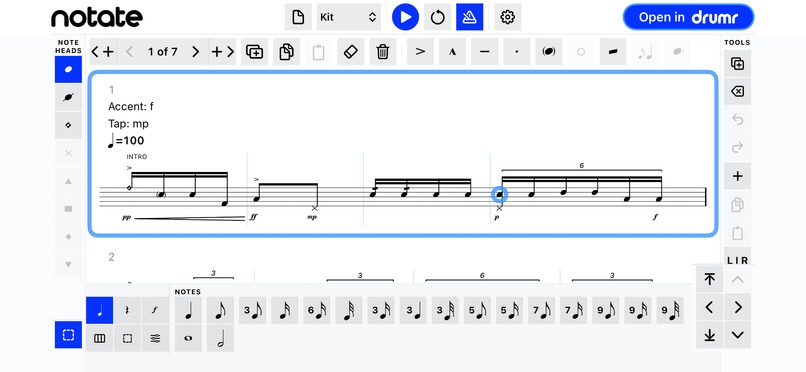Insert a half note
This screenshot has width=806, height=372.
220,338
